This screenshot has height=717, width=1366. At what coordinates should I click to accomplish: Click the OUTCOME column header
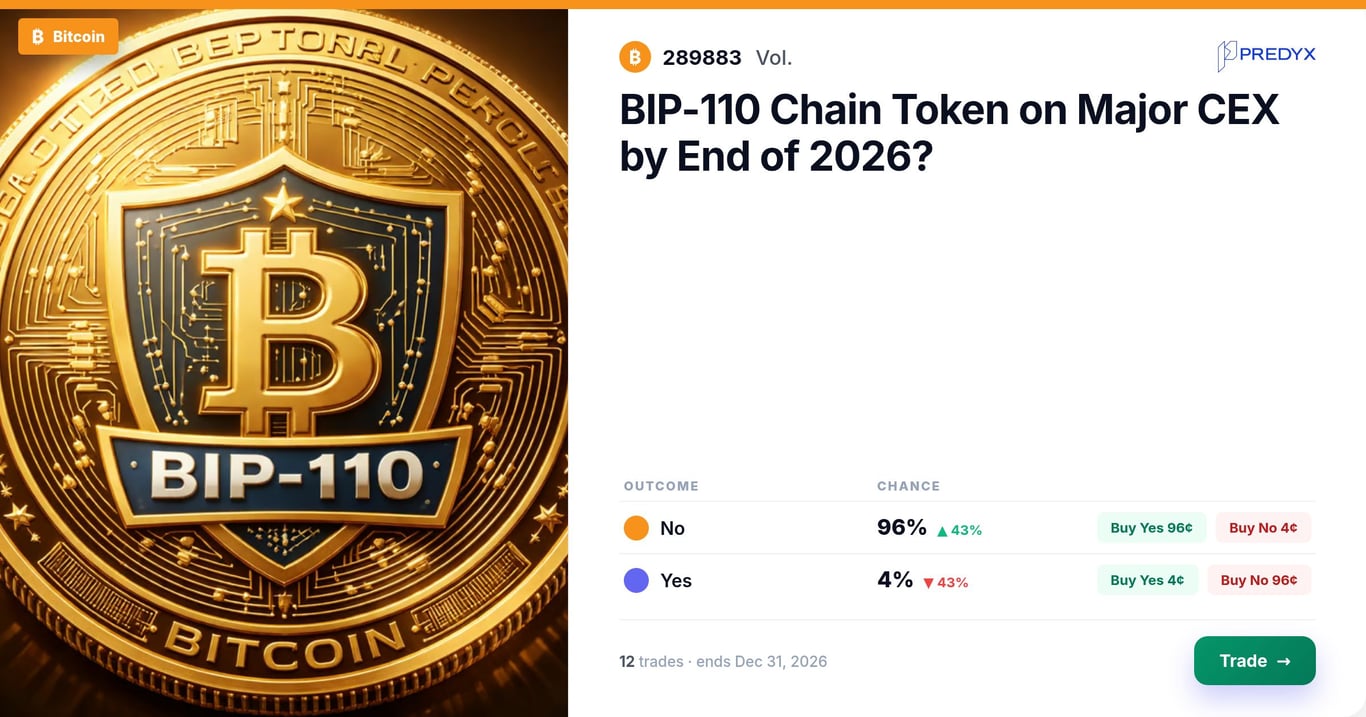point(661,486)
